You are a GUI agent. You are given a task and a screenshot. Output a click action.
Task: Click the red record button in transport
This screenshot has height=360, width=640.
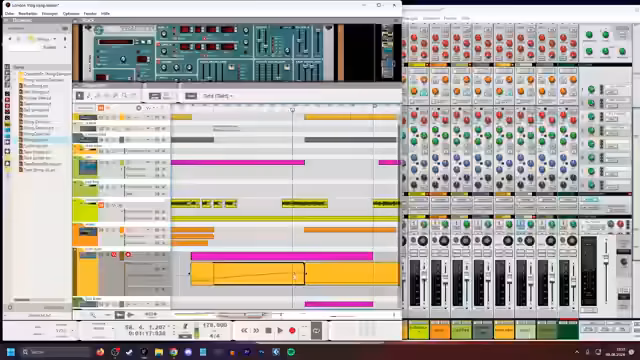292,330
